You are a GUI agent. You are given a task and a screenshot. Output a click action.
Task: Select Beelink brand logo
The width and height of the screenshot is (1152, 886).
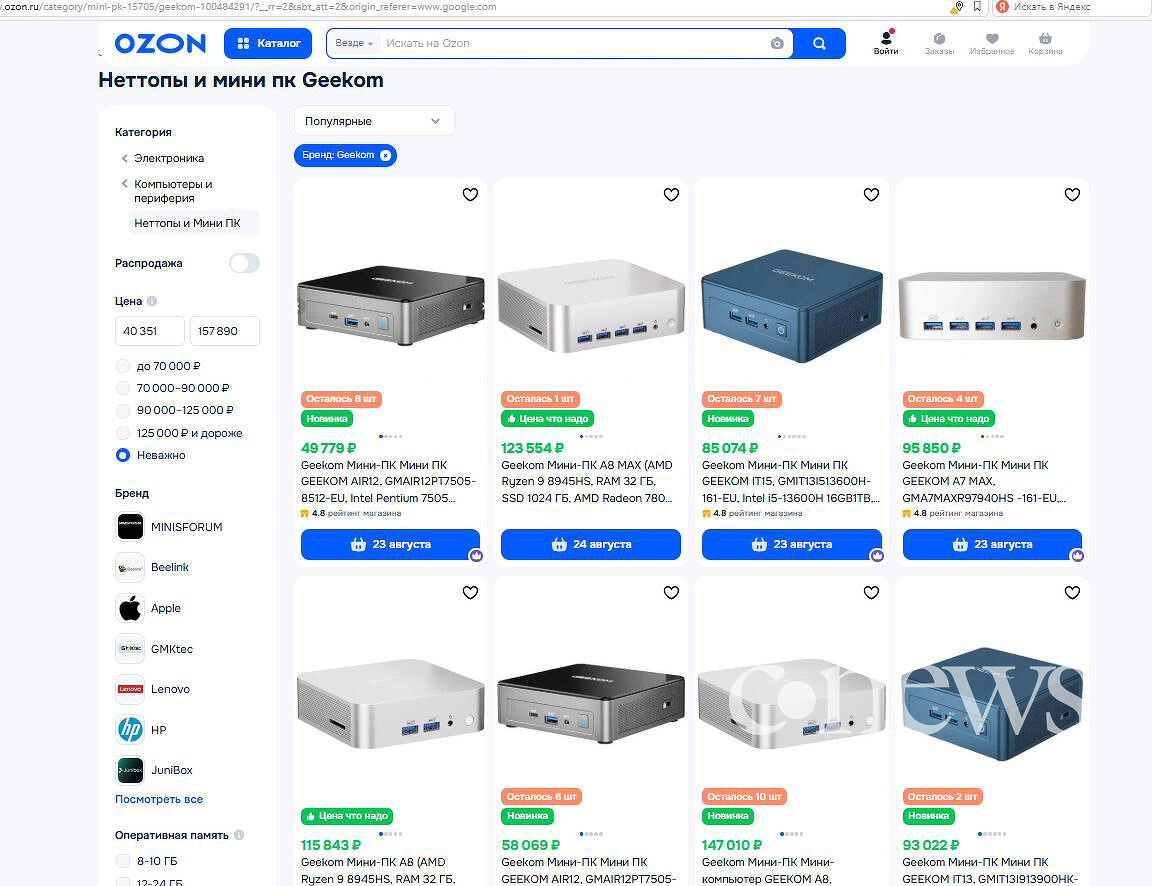point(130,567)
